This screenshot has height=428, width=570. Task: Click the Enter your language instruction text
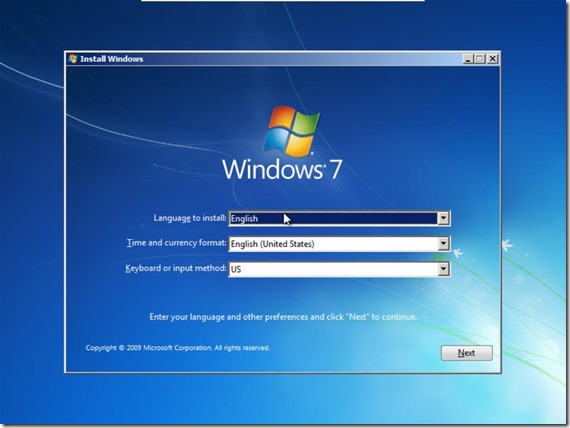pyautogui.click(x=283, y=317)
